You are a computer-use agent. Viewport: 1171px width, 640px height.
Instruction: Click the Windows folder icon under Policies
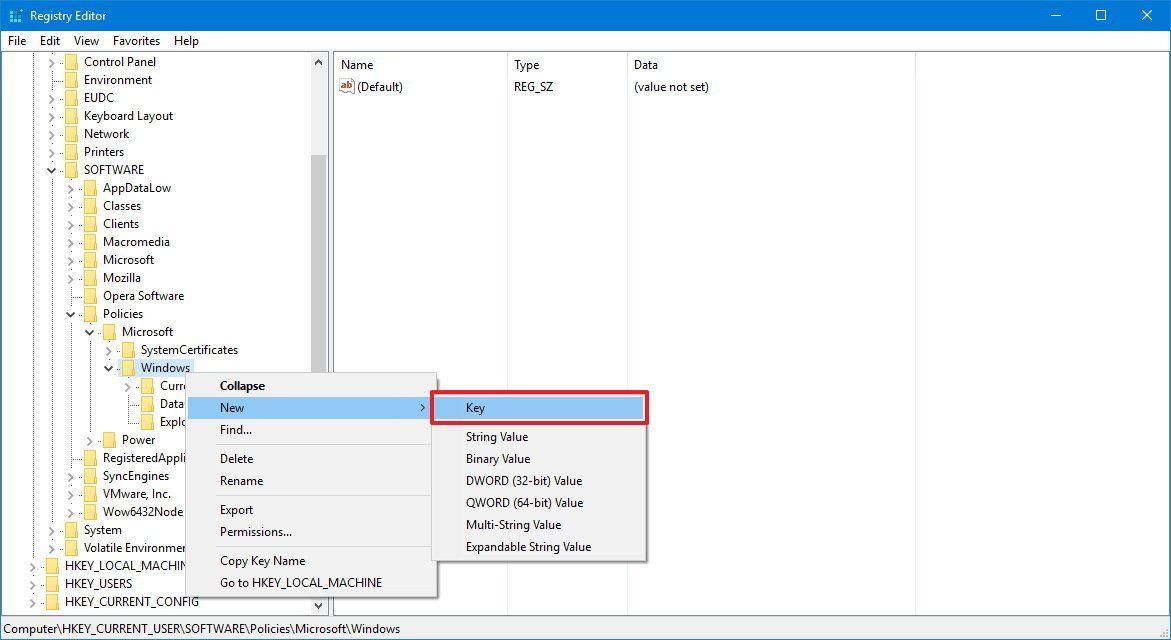130,367
